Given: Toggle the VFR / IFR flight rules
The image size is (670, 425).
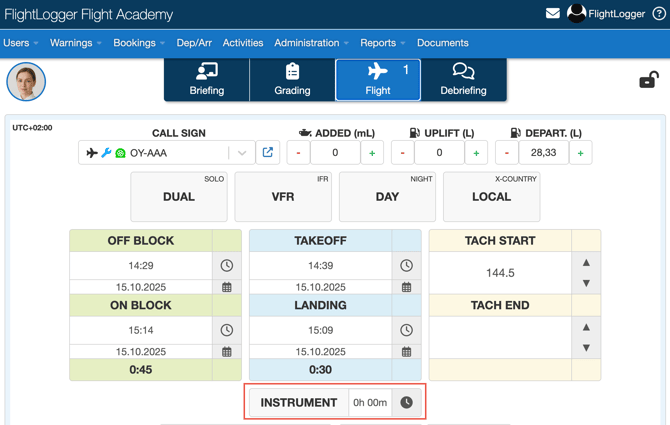Looking at the screenshot, I should point(283,197).
